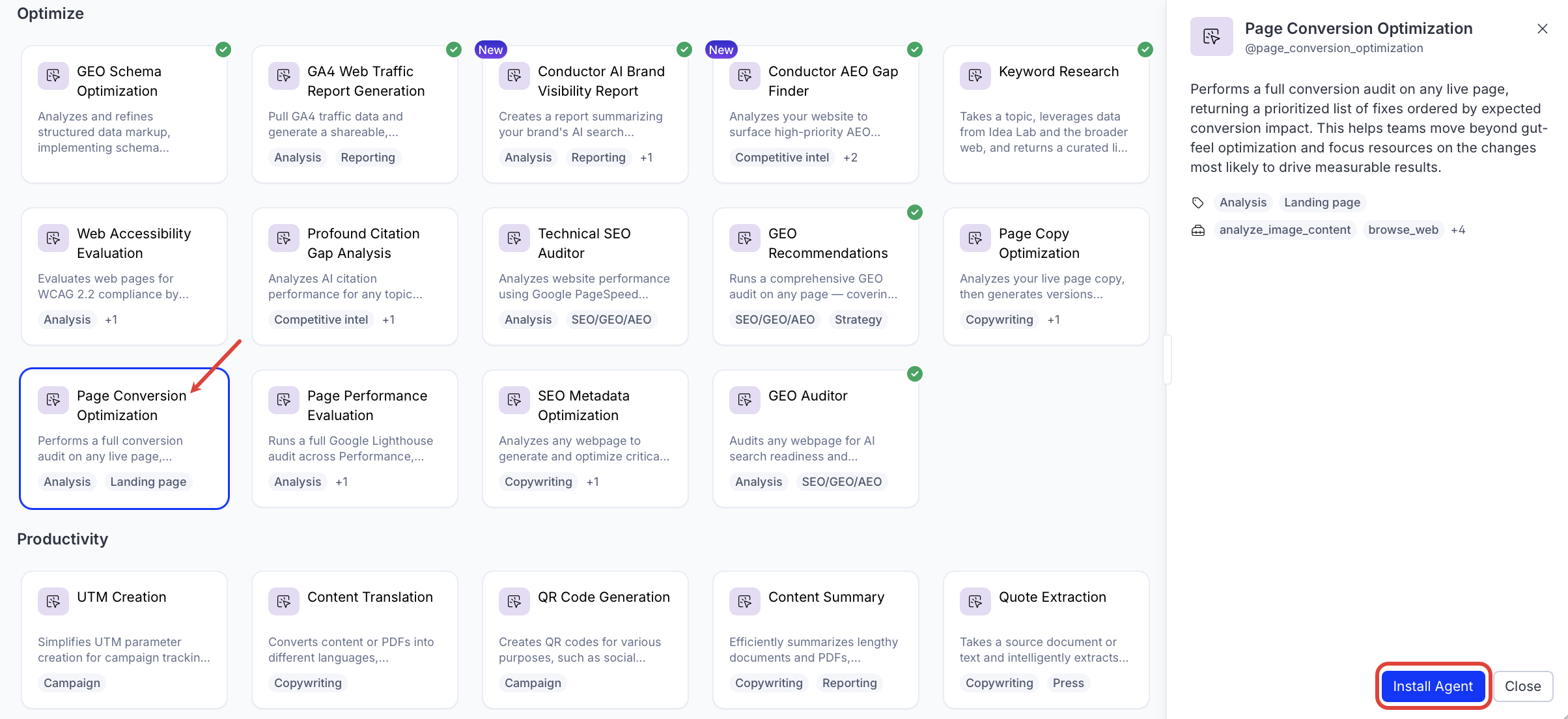Expand the +1 tags on Conductor AI Brand Visibility
Viewport: 1568px width, 719px height.
646,158
